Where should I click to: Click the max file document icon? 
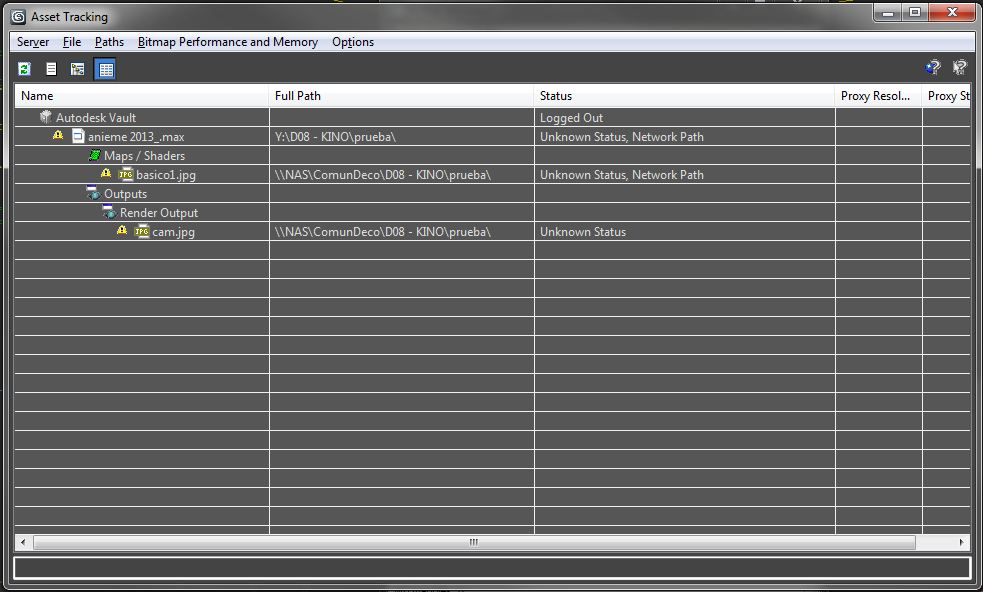[78, 136]
